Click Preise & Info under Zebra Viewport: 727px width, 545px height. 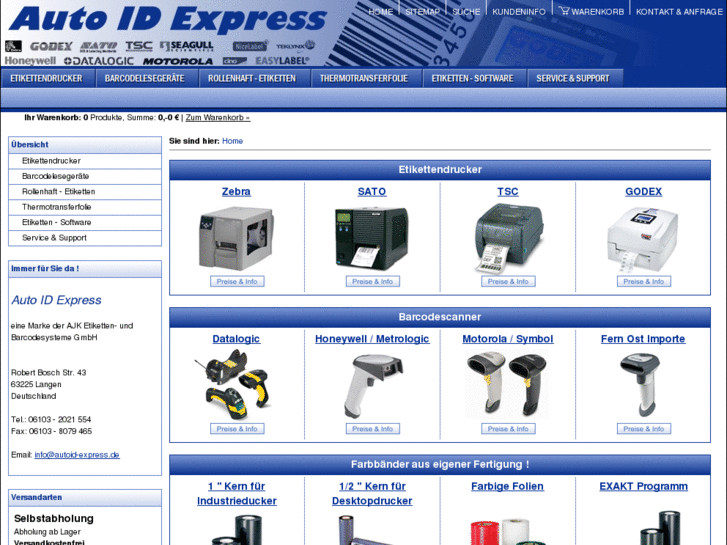click(237, 282)
